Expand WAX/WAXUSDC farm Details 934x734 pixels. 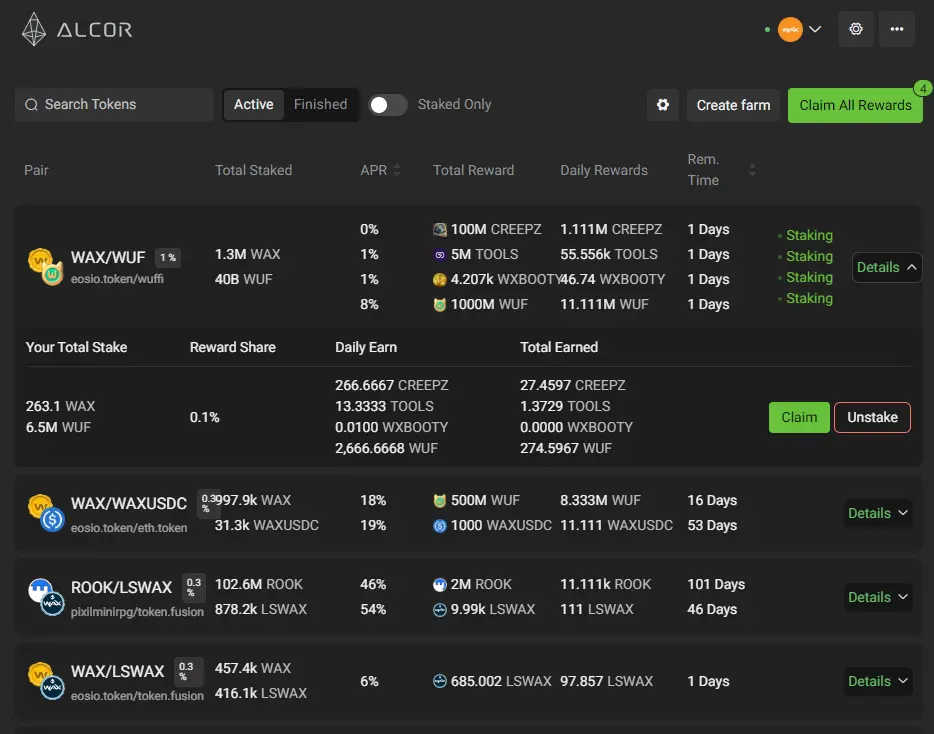pos(878,513)
